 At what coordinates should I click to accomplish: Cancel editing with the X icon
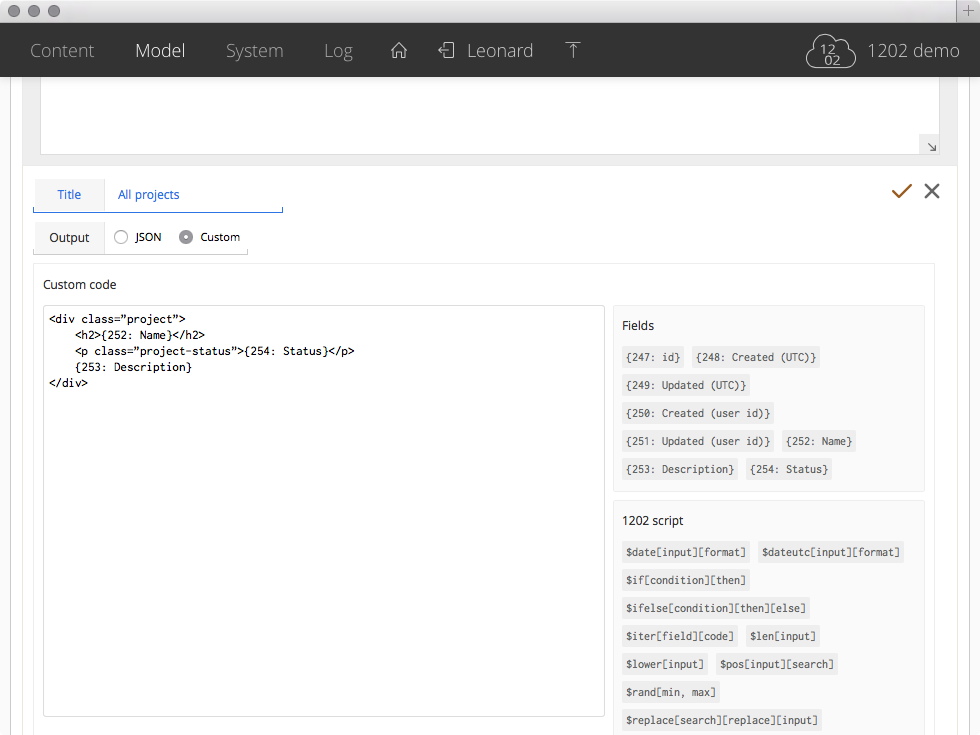click(932, 191)
